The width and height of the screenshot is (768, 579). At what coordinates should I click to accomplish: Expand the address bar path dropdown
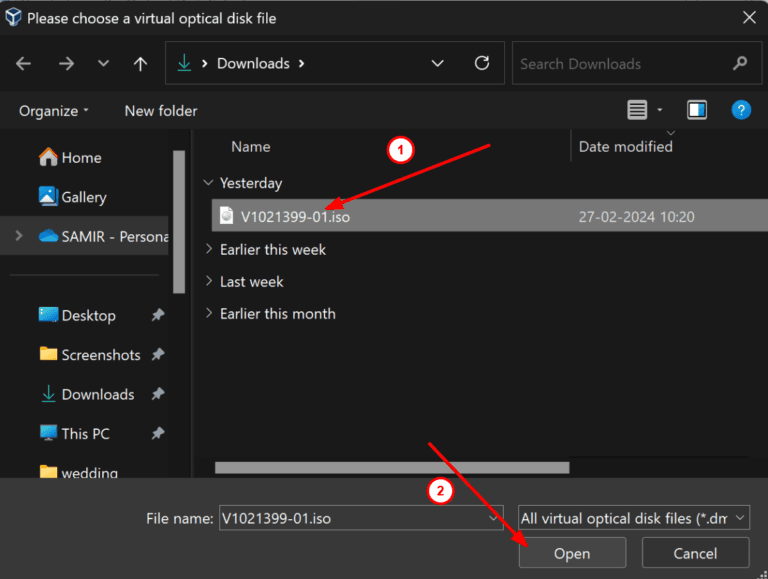point(437,63)
